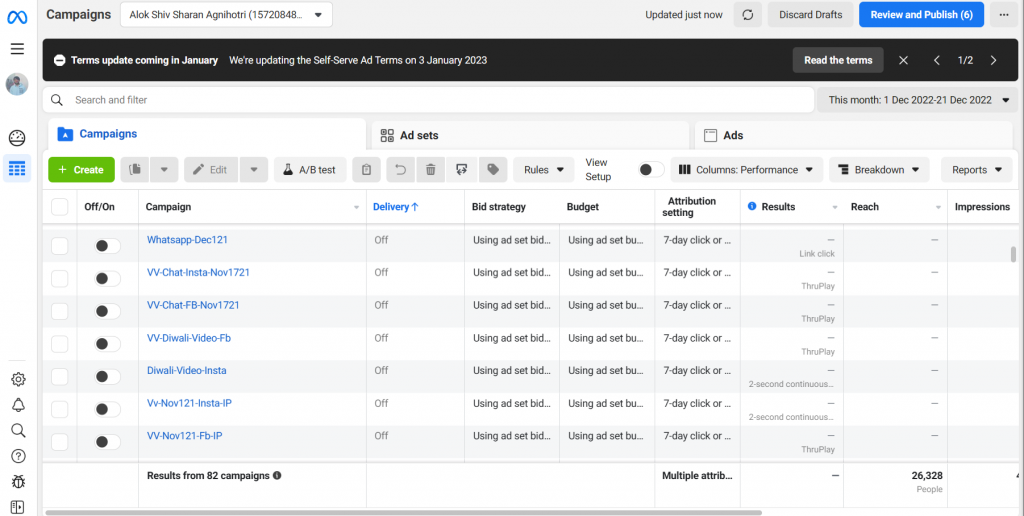
Task: Open the settings gear in sidebar
Action: 18,379
